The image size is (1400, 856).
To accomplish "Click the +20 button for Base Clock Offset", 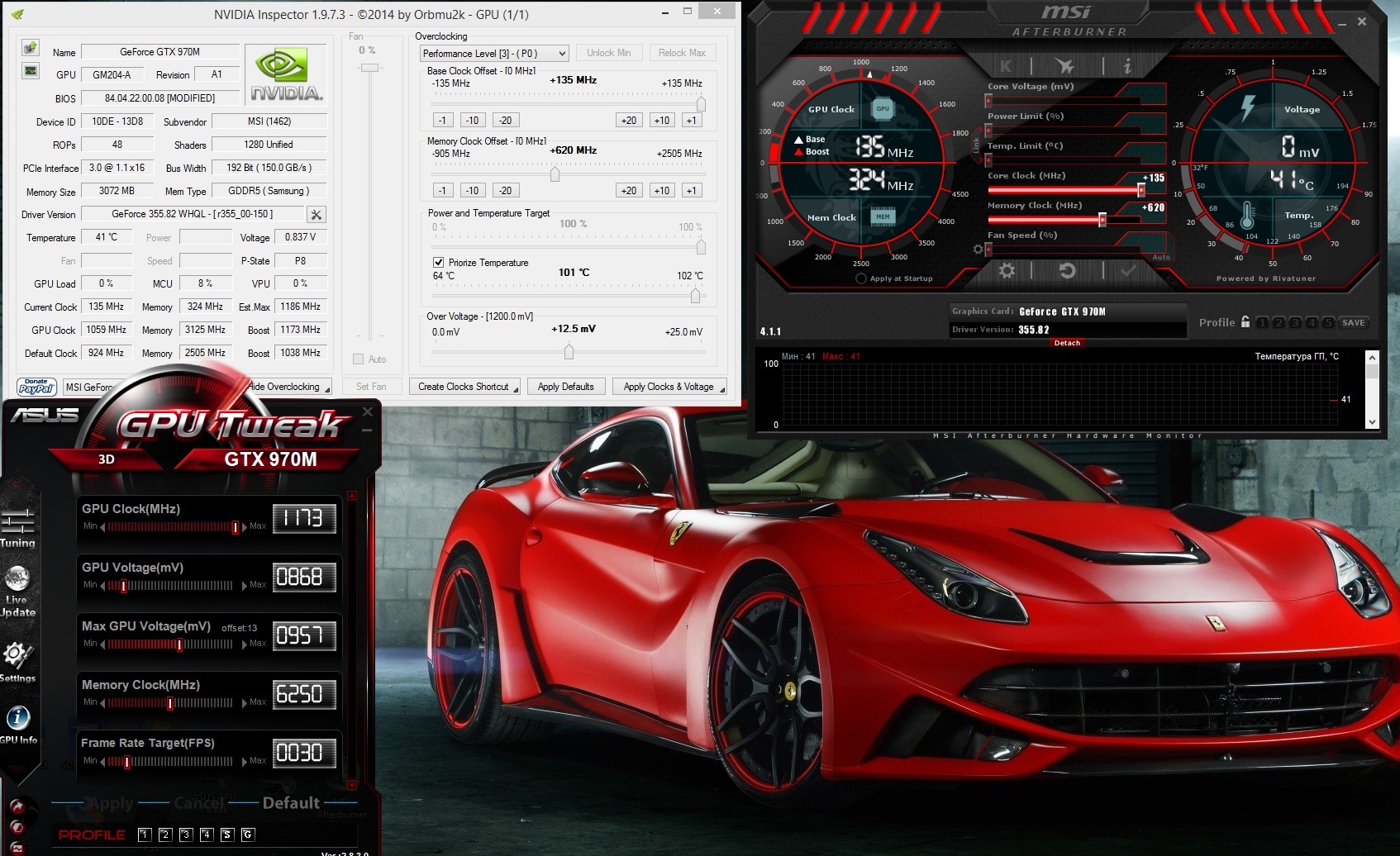I will (x=629, y=120).
